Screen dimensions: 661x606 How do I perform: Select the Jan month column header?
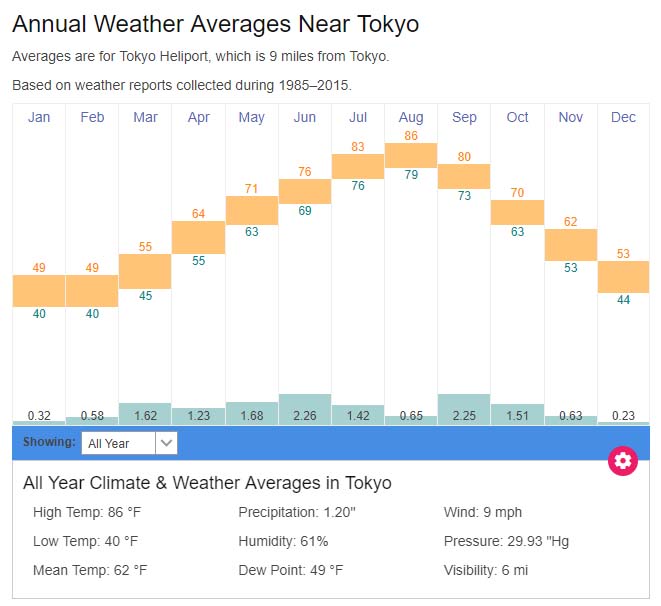[39, 118]
